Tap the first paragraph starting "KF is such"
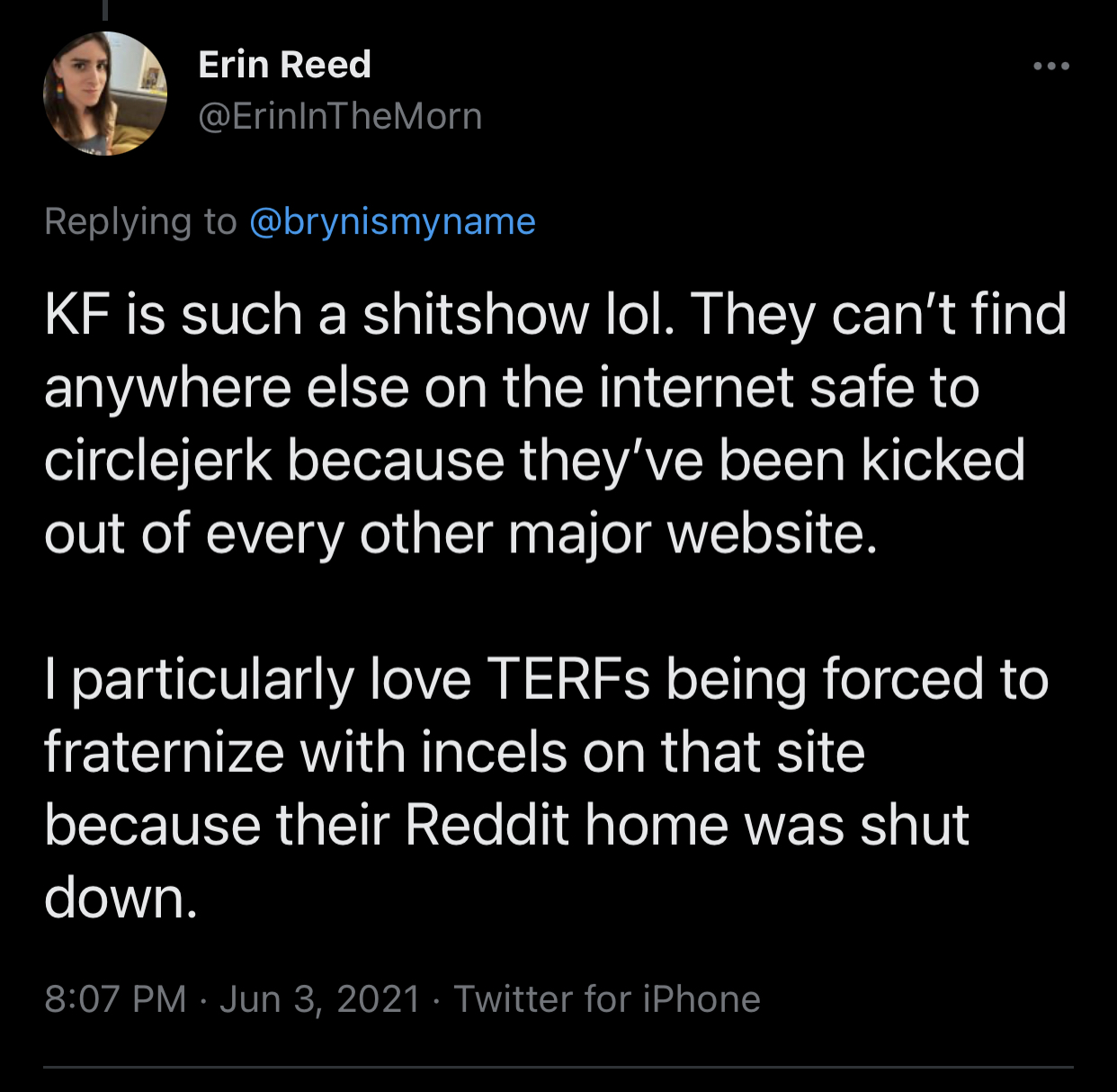Screen dimensions: 1117x1092 [540, 423]
